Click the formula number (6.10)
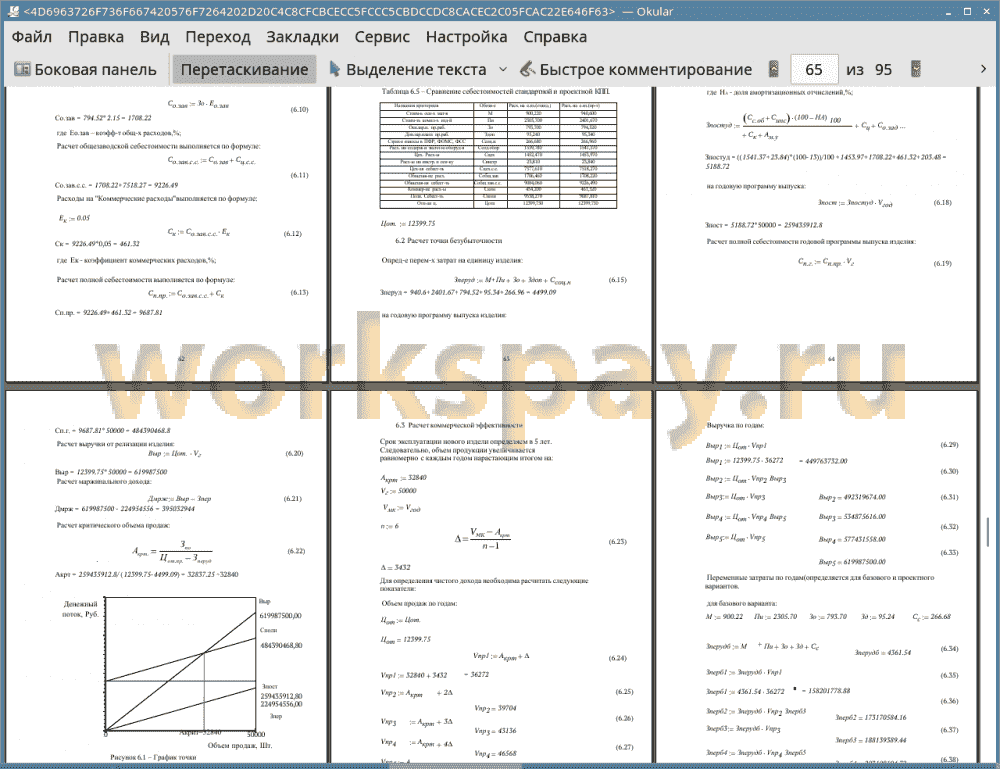The width and height of the screenshot is (1000, 769). (300, 109)
